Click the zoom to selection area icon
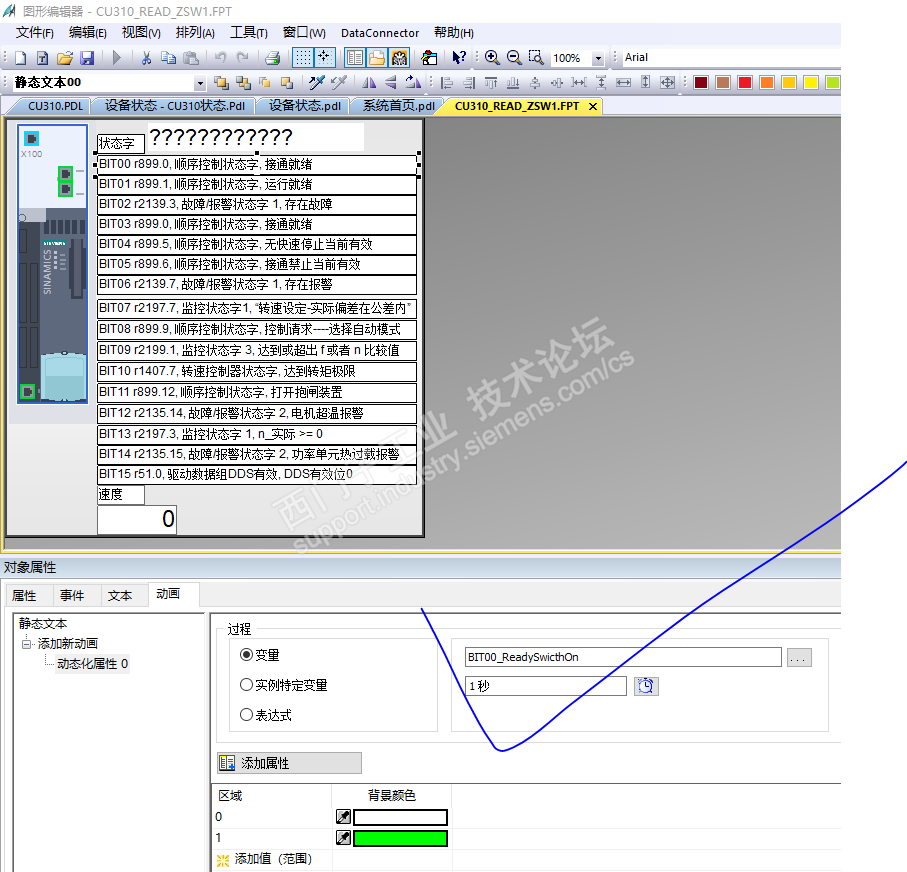907x872 pixels. point(536,57)
